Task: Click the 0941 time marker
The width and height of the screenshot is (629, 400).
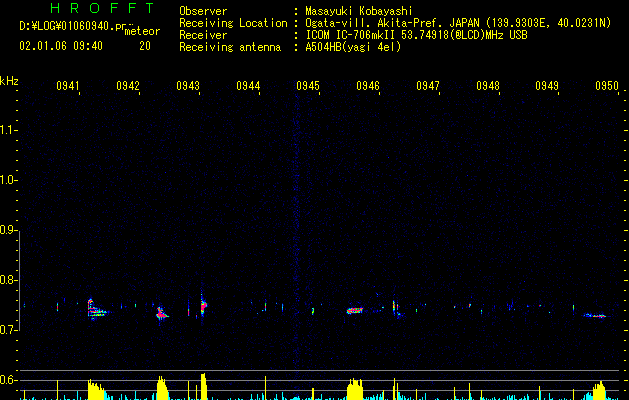Action: (68, 86)
